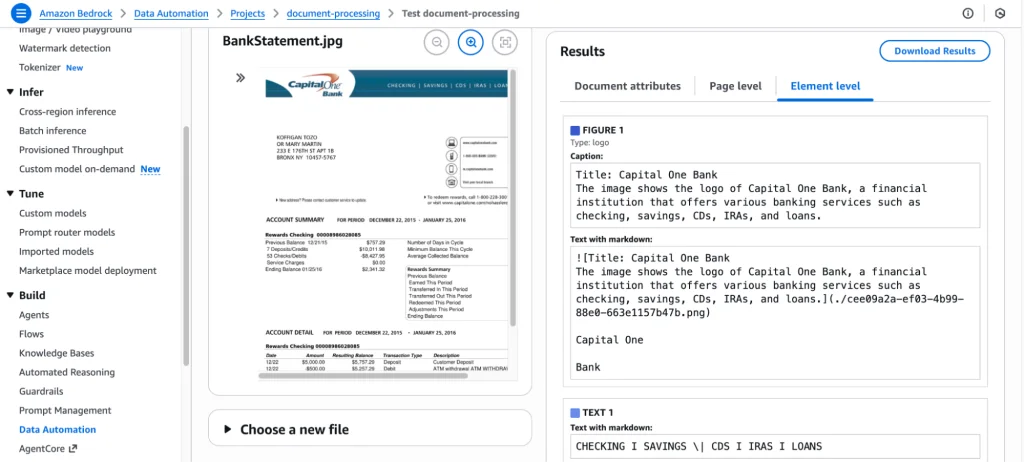Image resolution: width=1024 pixels, height=462 pixels.
Task: Open the hexagon settings icon at top right
Action: coord(999,13)
